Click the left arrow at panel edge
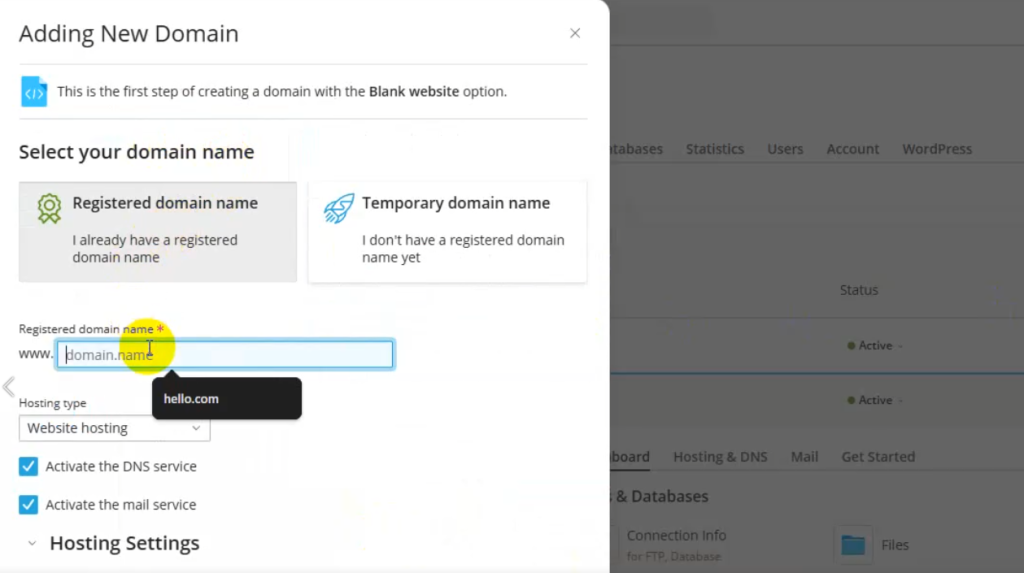The height and width of the screenshot is (573, 1024). click(9, 386)
